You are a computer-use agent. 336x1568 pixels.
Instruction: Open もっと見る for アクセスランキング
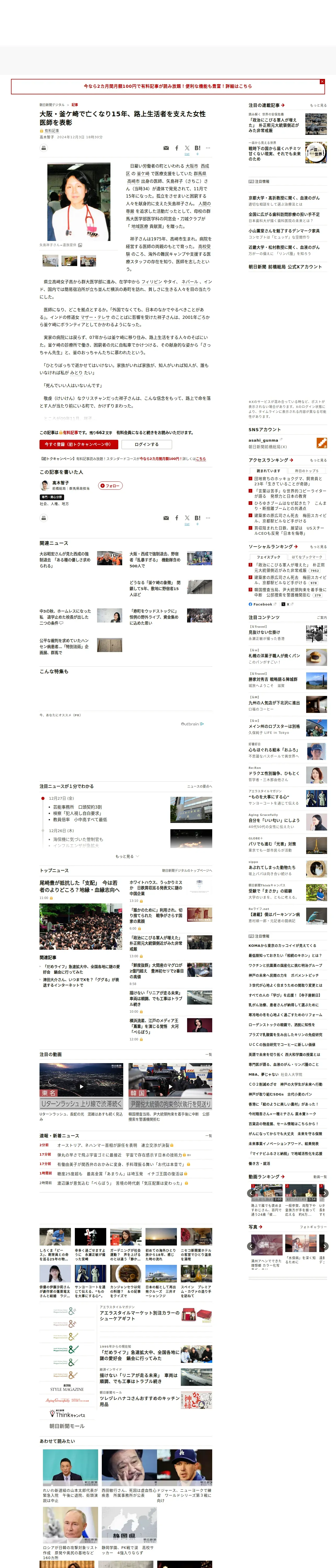click(x=318, y=460)
